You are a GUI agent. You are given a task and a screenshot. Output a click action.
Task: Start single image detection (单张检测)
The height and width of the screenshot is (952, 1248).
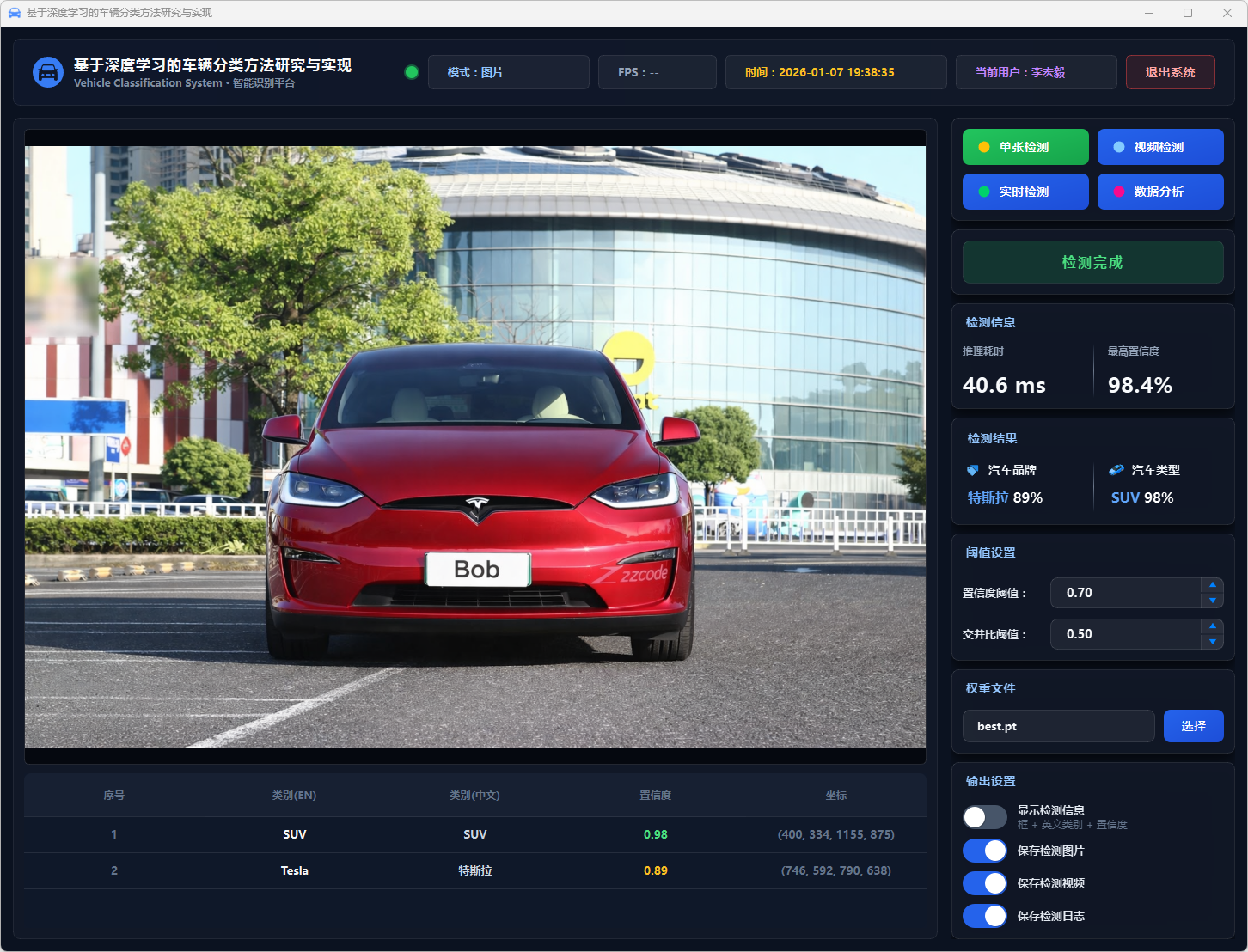point(1025,147)
